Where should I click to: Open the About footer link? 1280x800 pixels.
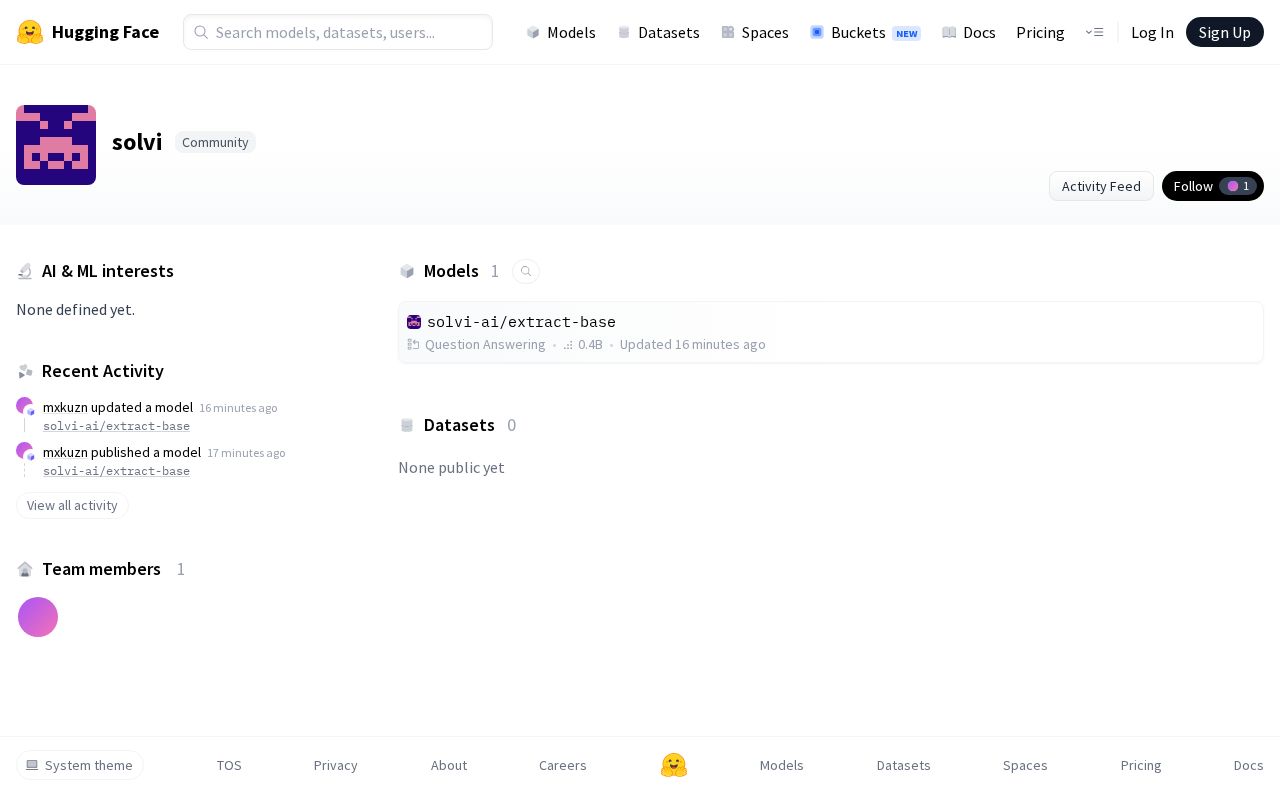coord(449,765)
